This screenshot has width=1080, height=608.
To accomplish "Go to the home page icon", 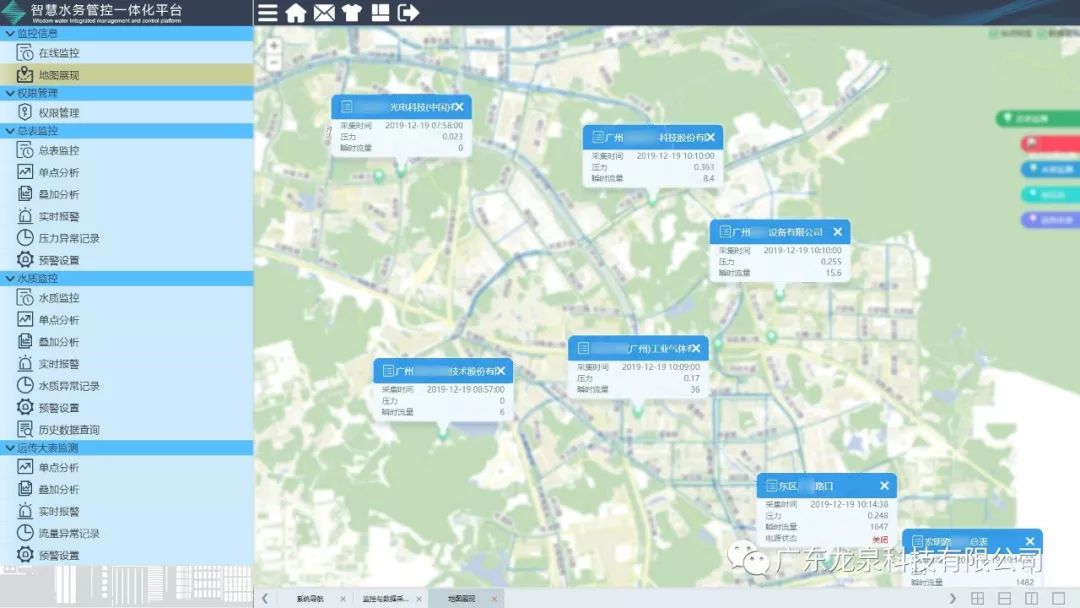I will [x=296, y=13].
